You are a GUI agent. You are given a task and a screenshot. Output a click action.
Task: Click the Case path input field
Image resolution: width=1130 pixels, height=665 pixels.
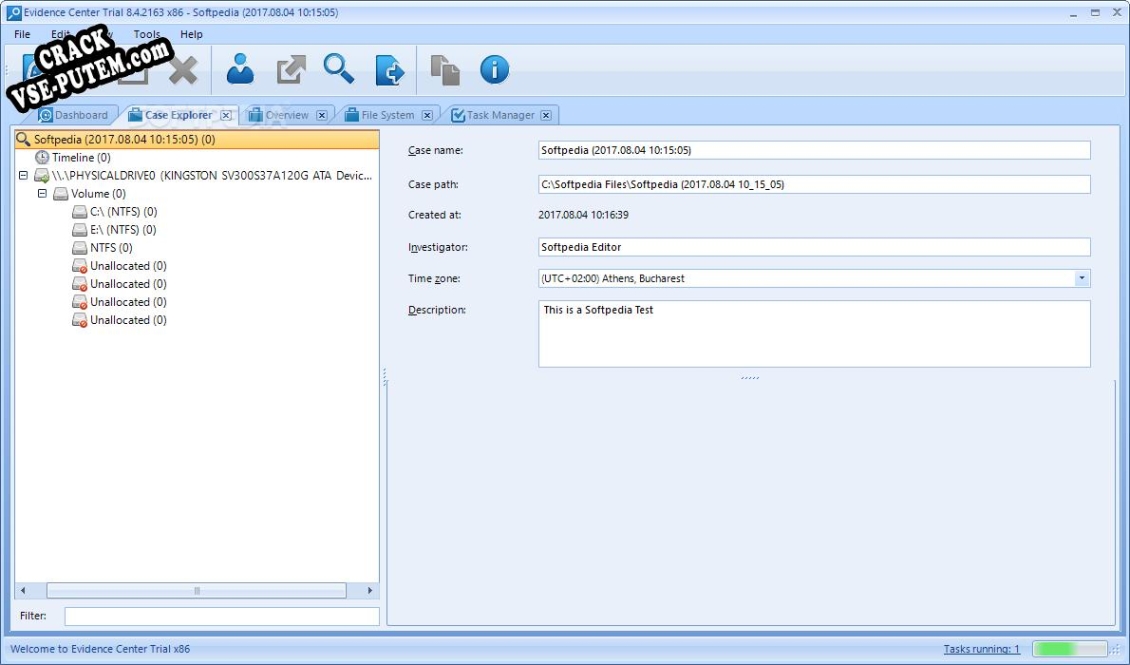(x=814, y=184)
